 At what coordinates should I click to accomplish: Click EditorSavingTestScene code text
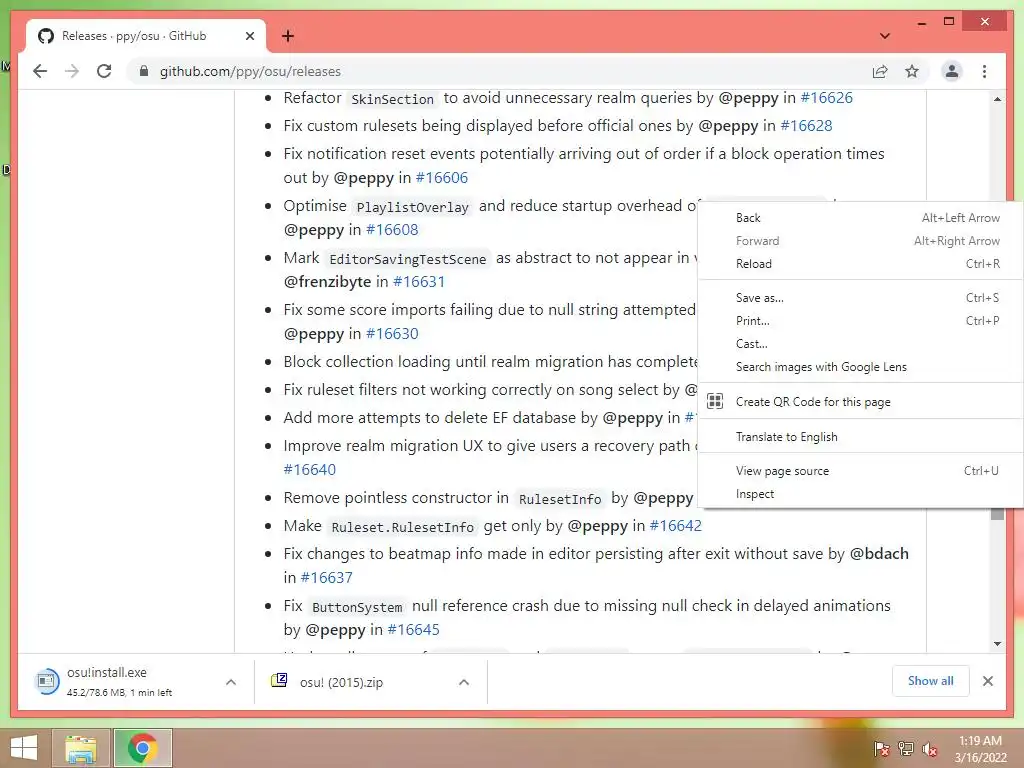[408, 259]
